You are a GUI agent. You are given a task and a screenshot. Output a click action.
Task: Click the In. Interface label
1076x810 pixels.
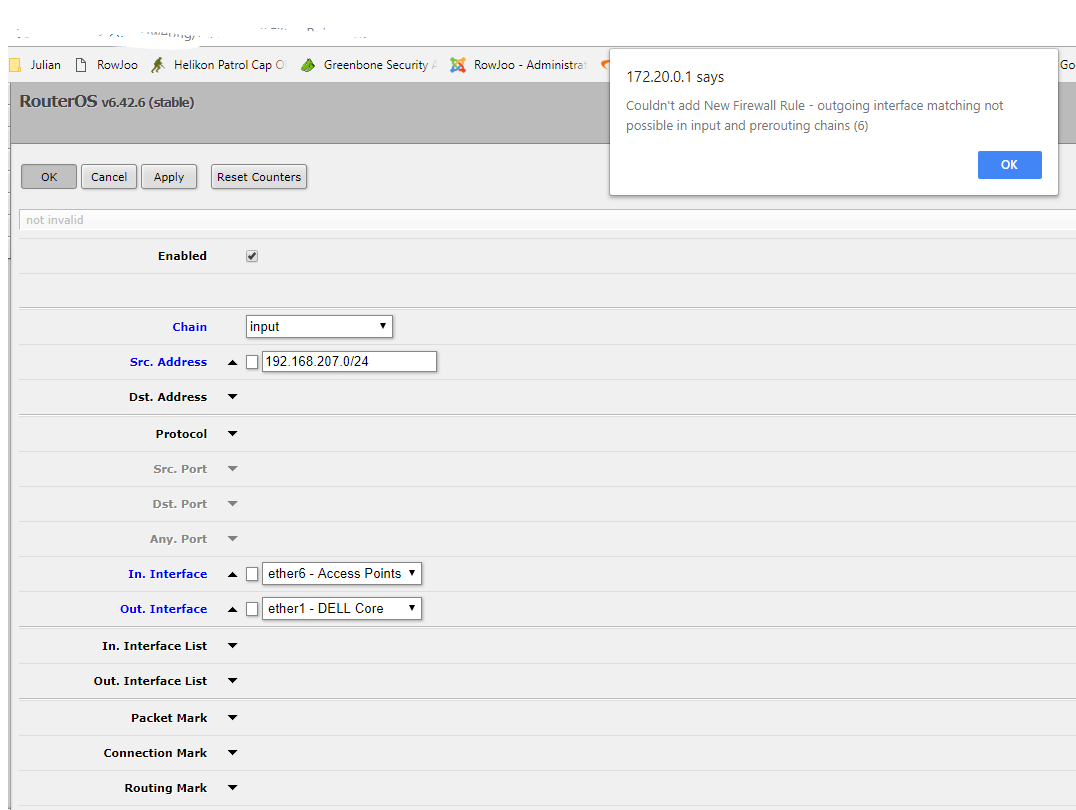[167, 574]
